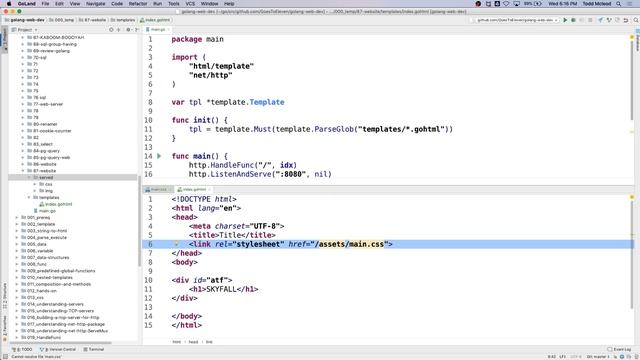The image size is (640, 360).
Task: Open the 6: TODO tool window
Action: point(22,349)
